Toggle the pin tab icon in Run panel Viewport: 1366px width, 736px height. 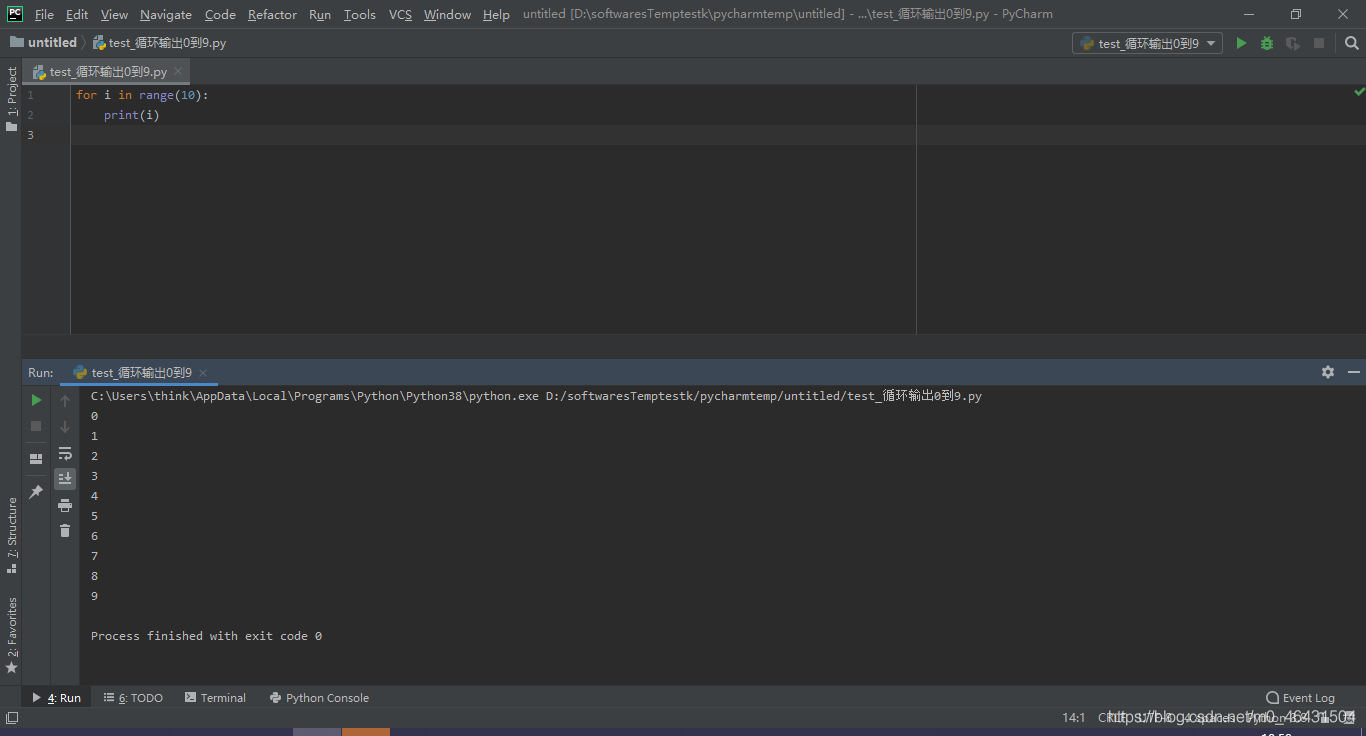click(x=36, y=492)
